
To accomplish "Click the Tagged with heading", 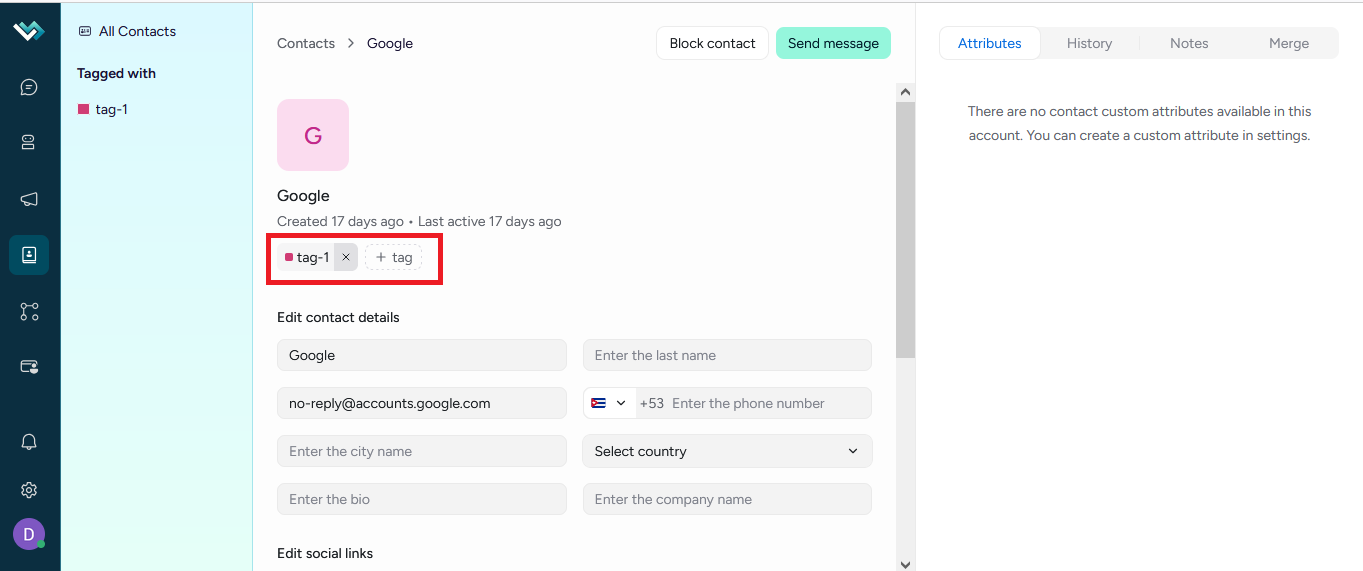I will [116, 73].
